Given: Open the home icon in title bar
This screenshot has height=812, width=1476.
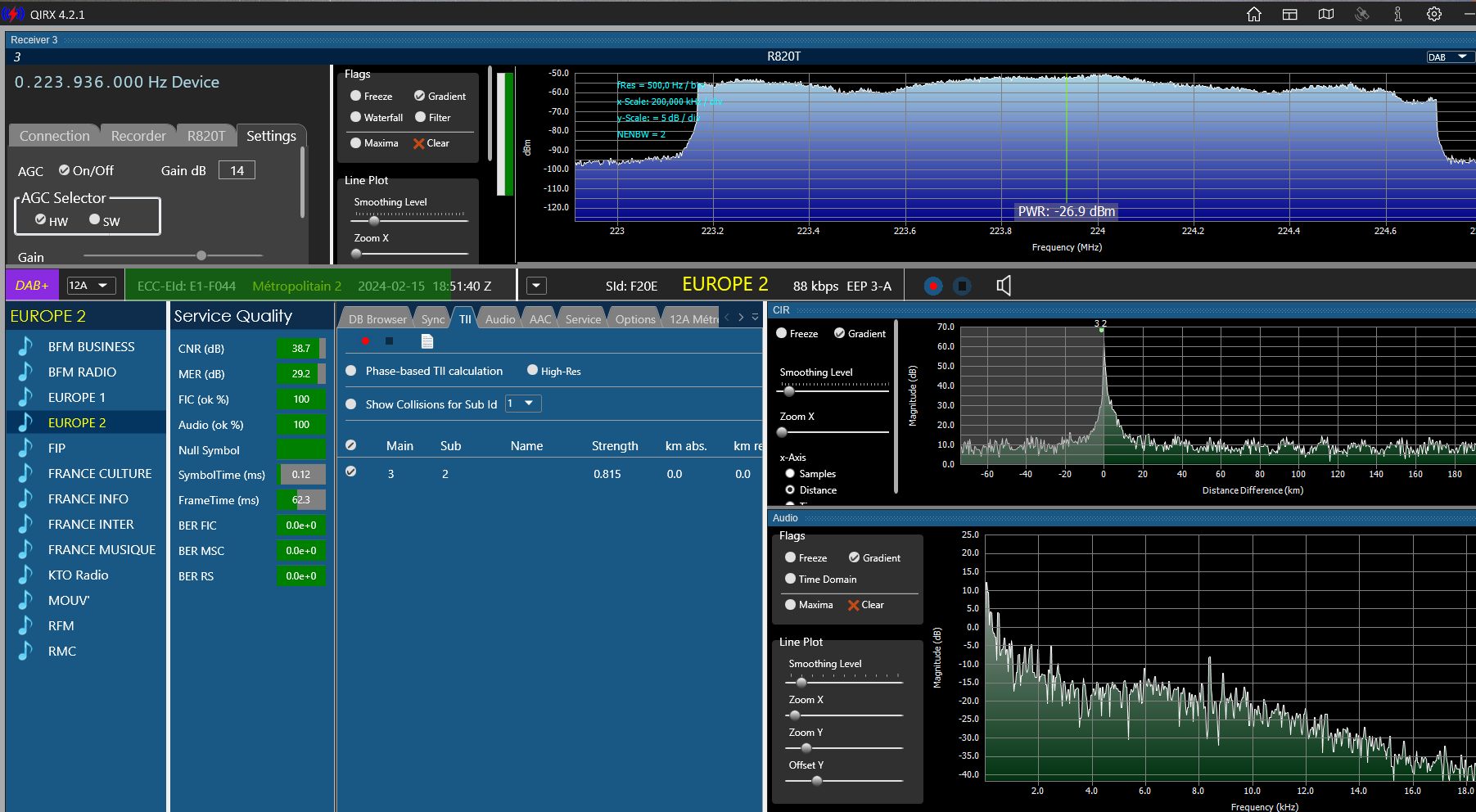Looking at the screenshot, I should click(x=1253, y=14).
